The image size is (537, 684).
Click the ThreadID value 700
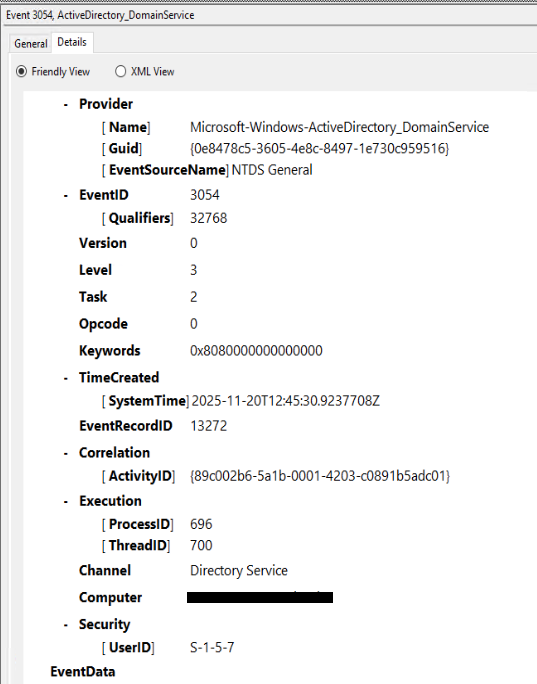pyautogui.click(x=201, y=545)
